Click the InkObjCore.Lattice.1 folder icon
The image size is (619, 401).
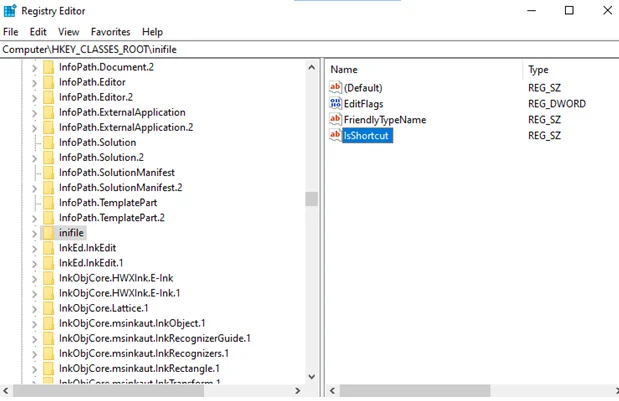48,308
